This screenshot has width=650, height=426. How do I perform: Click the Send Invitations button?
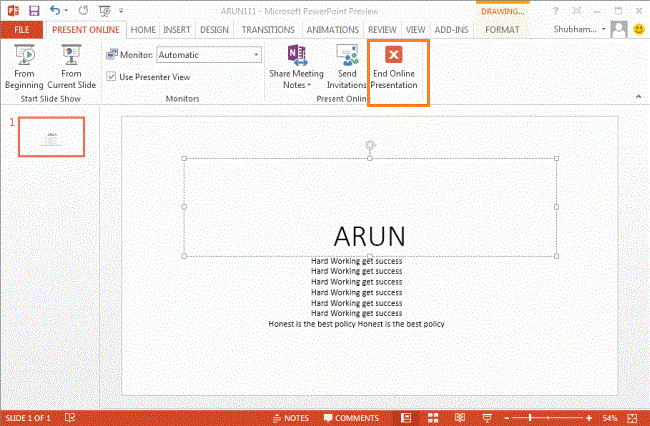[347, 67]
